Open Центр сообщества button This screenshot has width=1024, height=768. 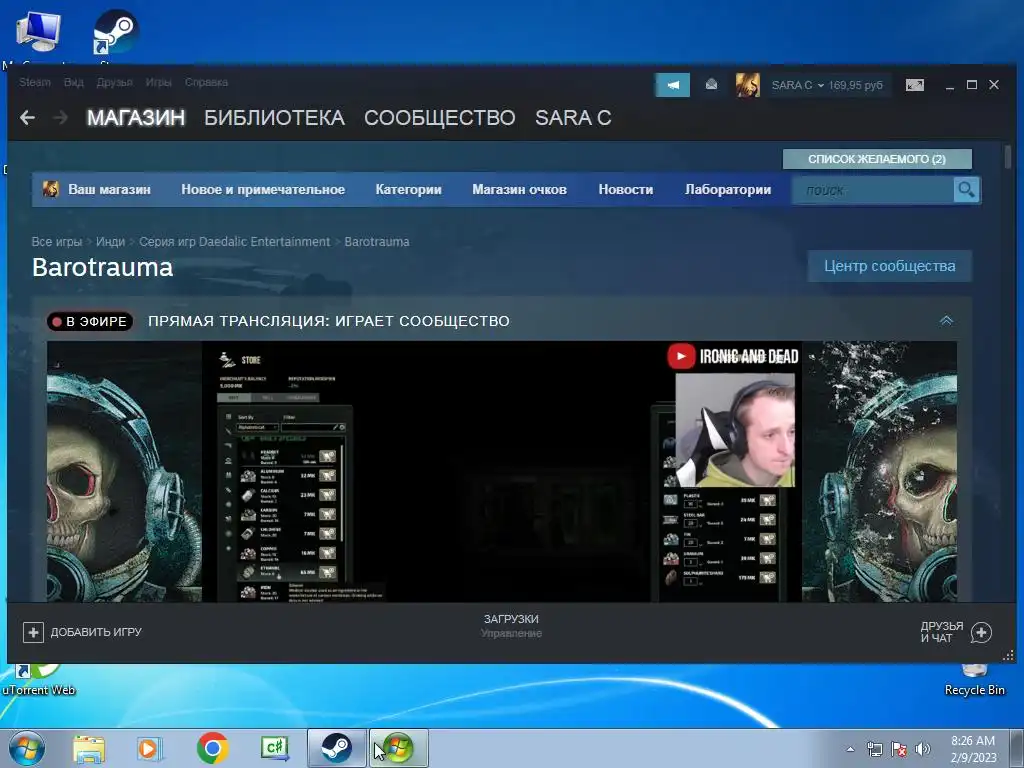889,266
